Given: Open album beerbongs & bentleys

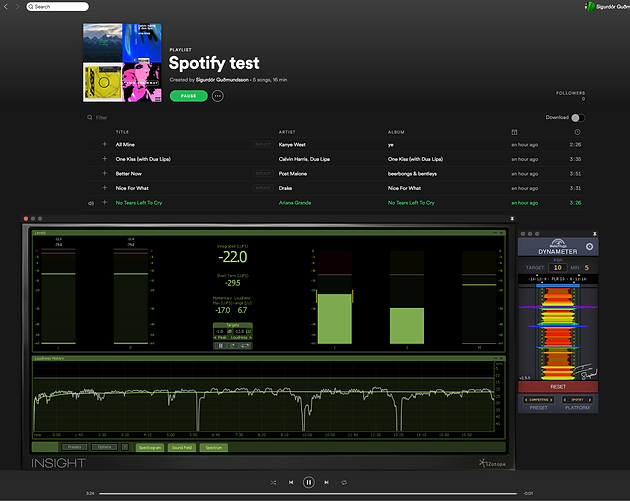Looking at the screenshot, I should [x=412, y=174].
